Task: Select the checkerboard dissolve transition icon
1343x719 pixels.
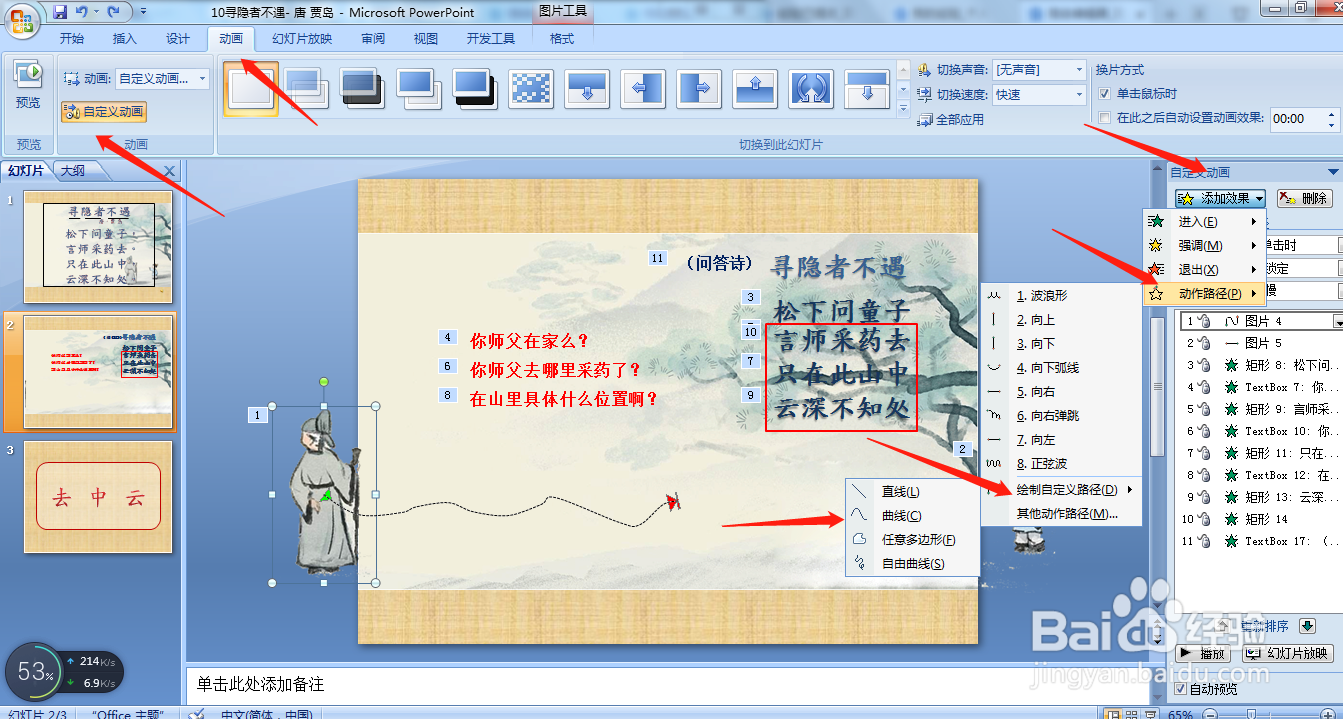Action: (x=531, y=89)
